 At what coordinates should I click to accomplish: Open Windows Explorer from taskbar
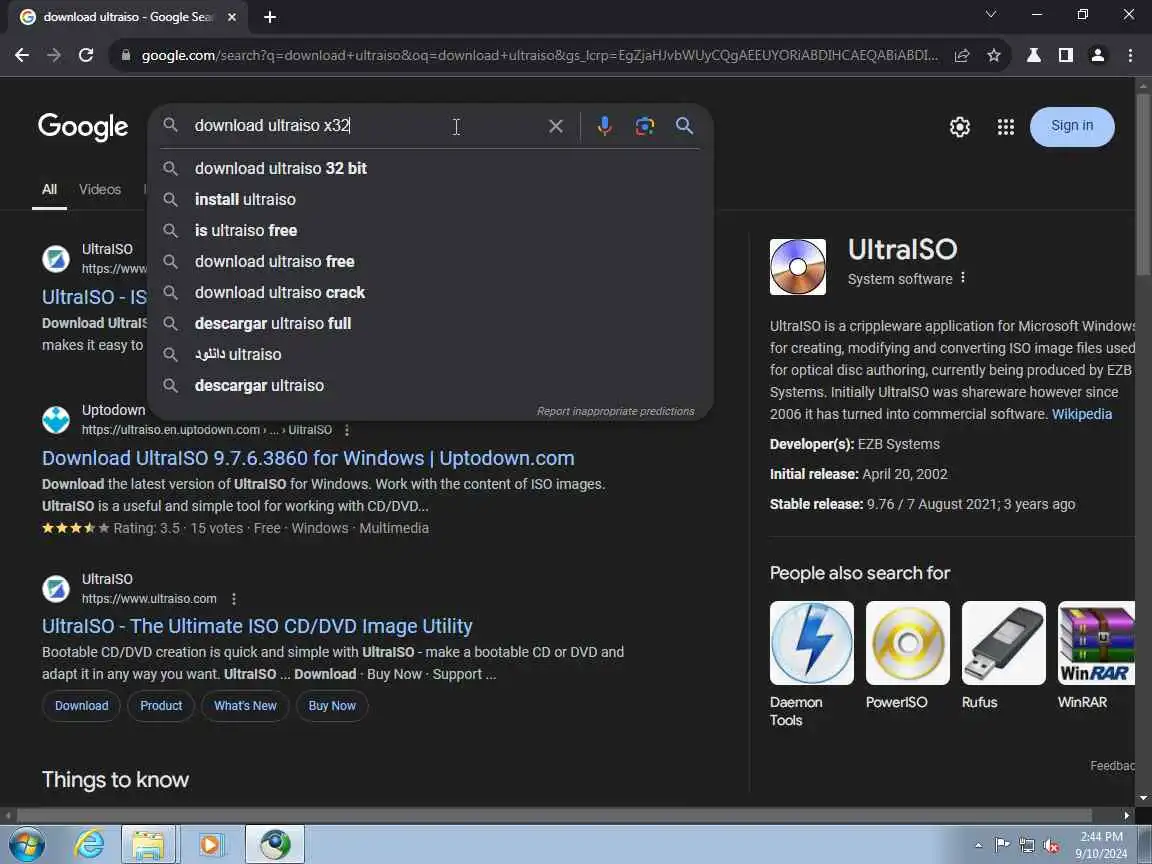pyautogui.click(x=148, y=844)
